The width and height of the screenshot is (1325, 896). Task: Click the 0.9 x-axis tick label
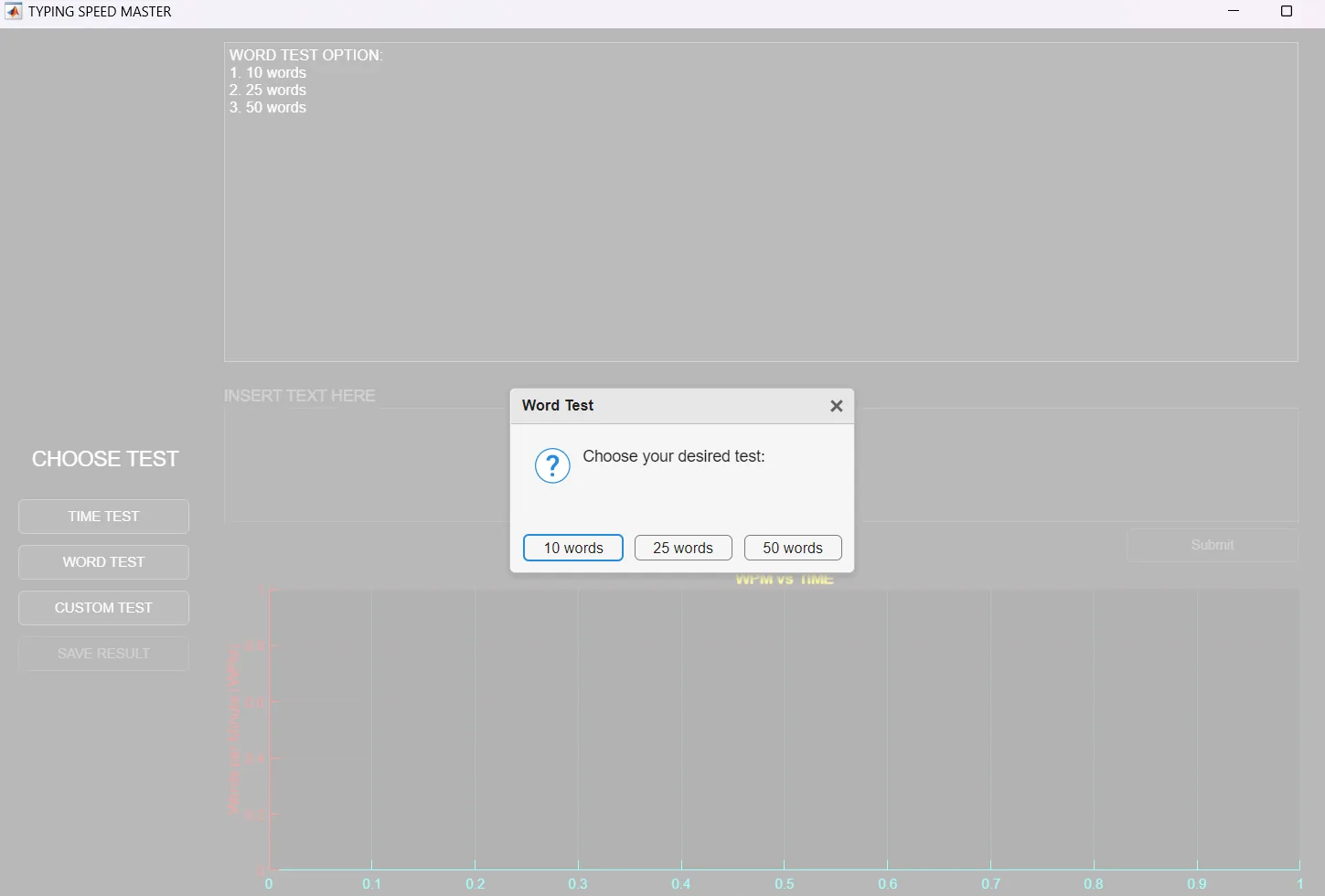(x=1197, y=884)
